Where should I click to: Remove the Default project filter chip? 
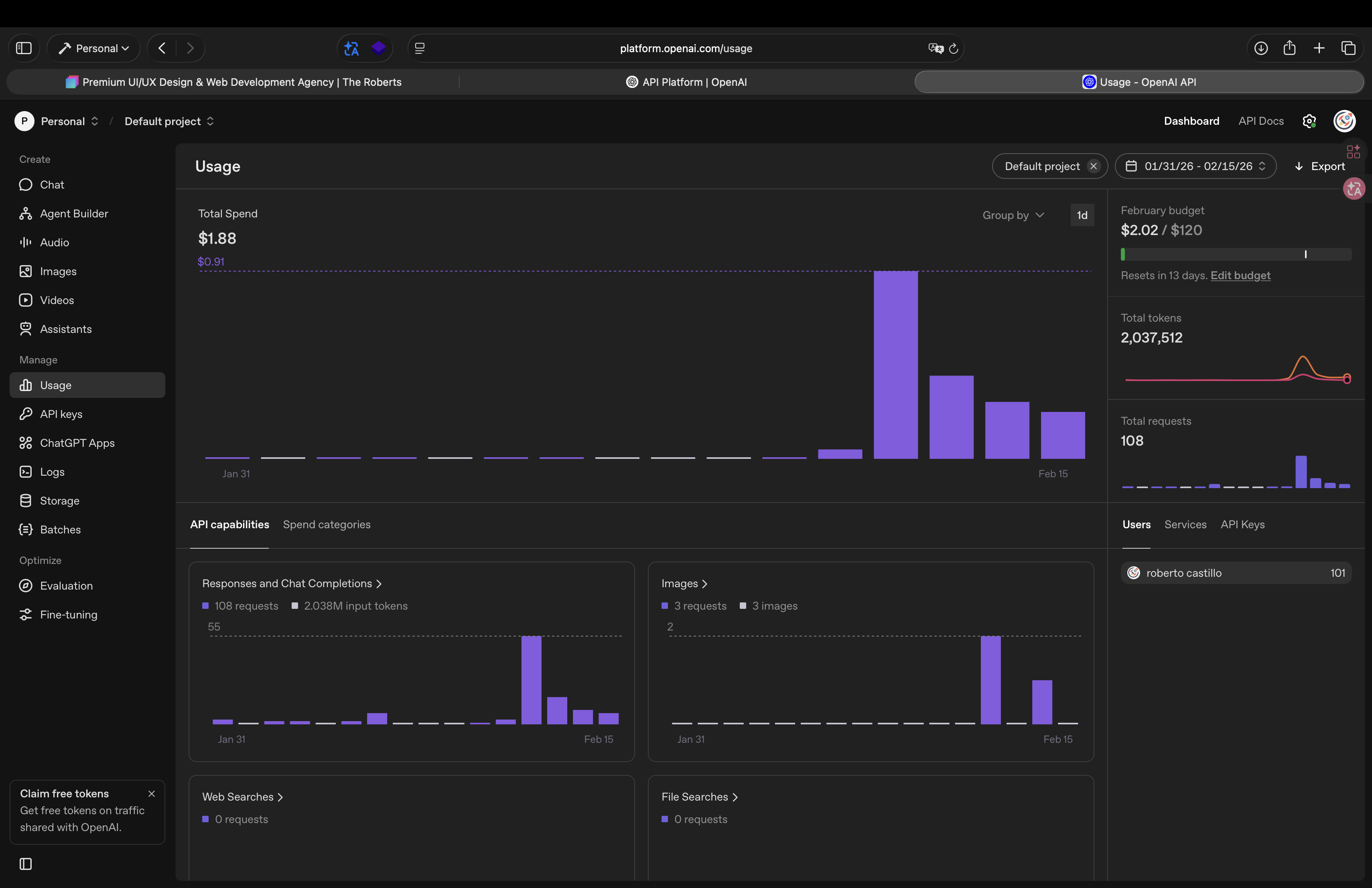[x=1093, y=166]
